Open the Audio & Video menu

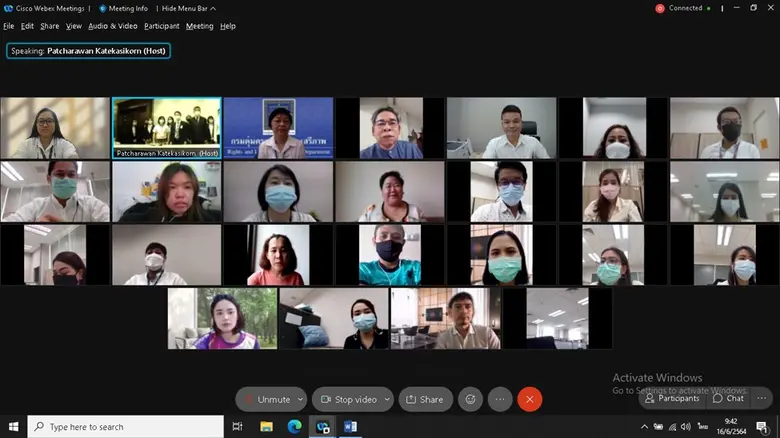tap(112, 26)
